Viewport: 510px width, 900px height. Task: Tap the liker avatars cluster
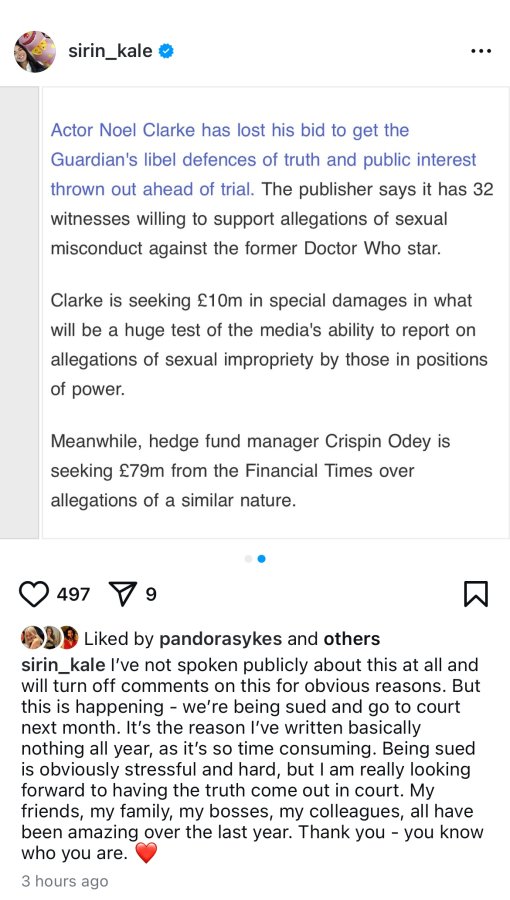tap(49, 638)
